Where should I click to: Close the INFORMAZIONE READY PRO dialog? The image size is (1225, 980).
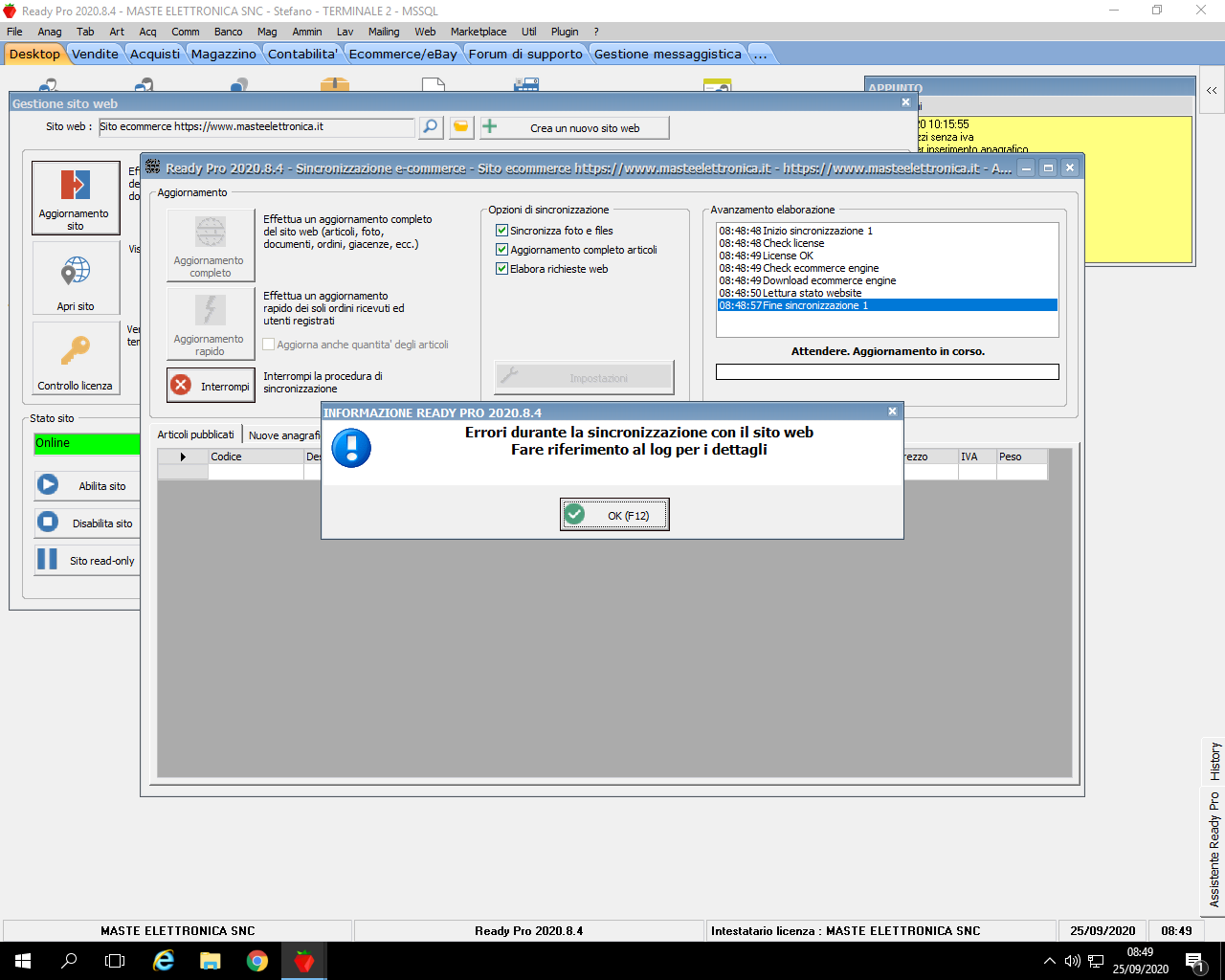point(892,412)
